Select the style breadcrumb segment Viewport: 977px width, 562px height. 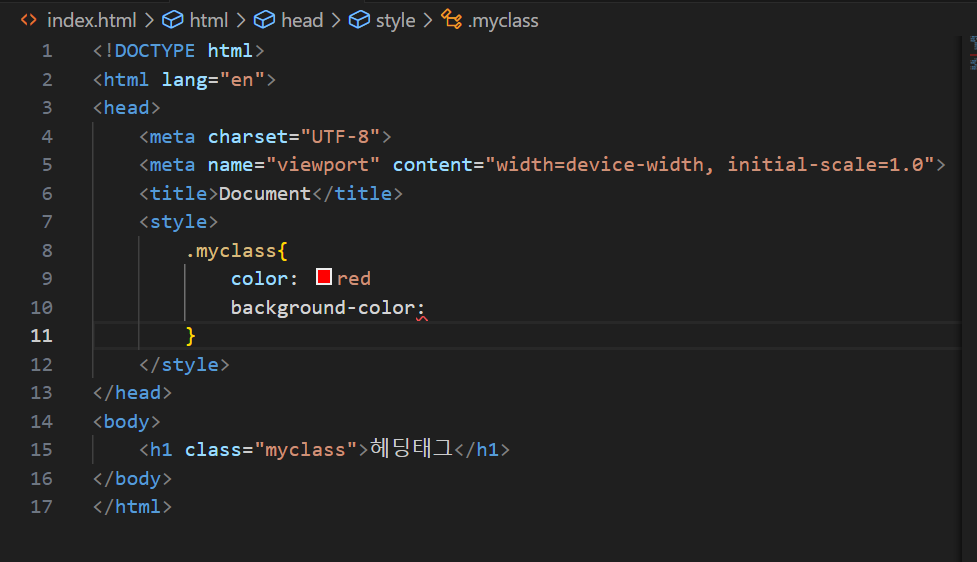(395, 21)
